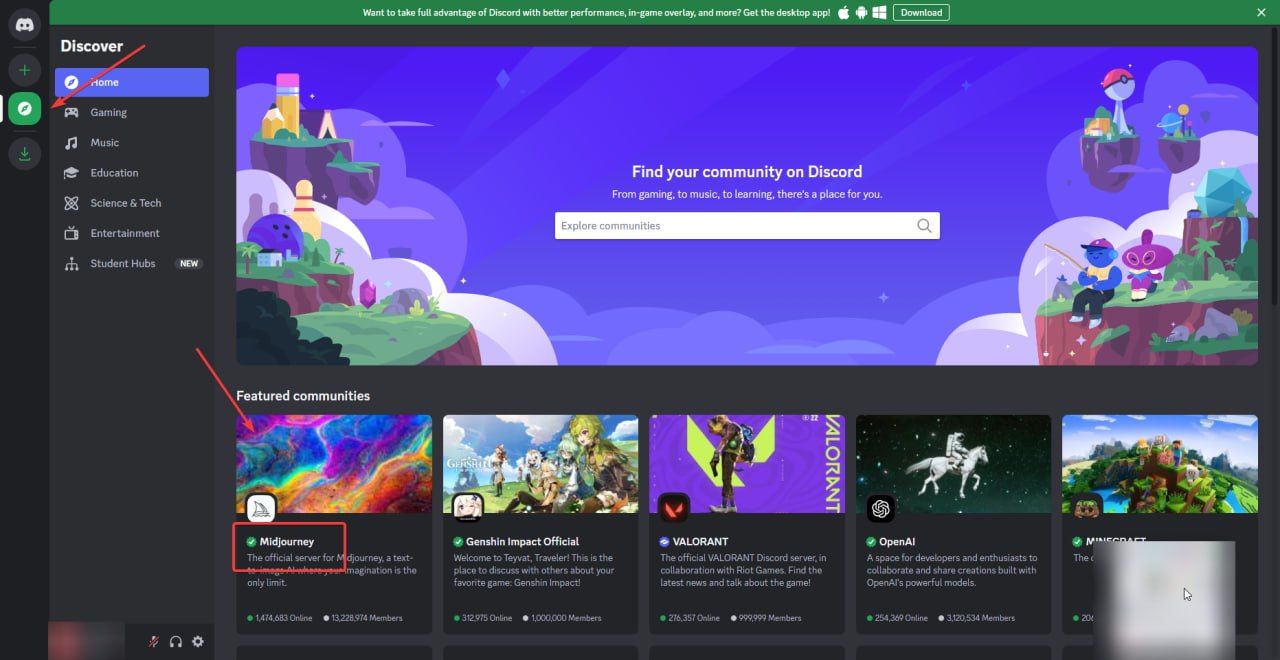This screenshot has width=1280, height=660.
Task: Click Download Apps icon in server bar
Action: 24,154
